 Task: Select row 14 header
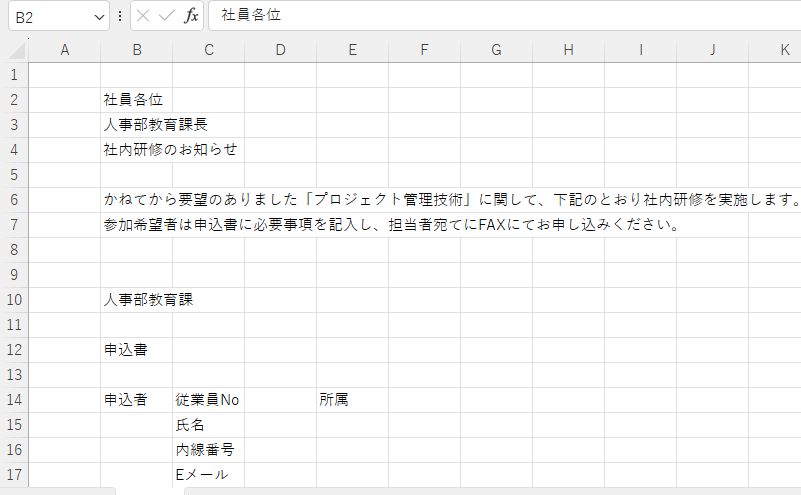pos(14,400)
